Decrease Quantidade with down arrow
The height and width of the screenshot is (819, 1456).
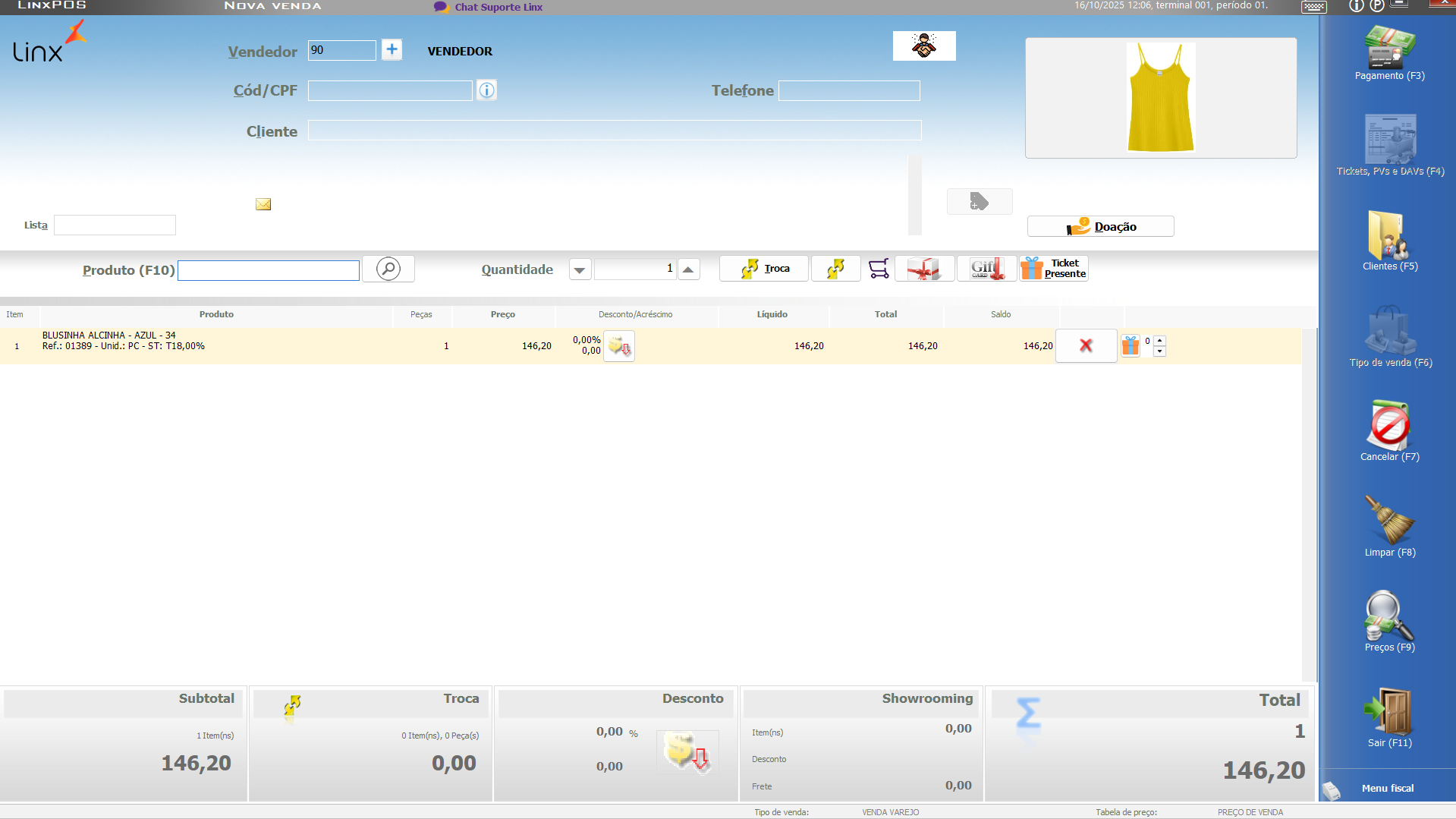pos(580,269)
